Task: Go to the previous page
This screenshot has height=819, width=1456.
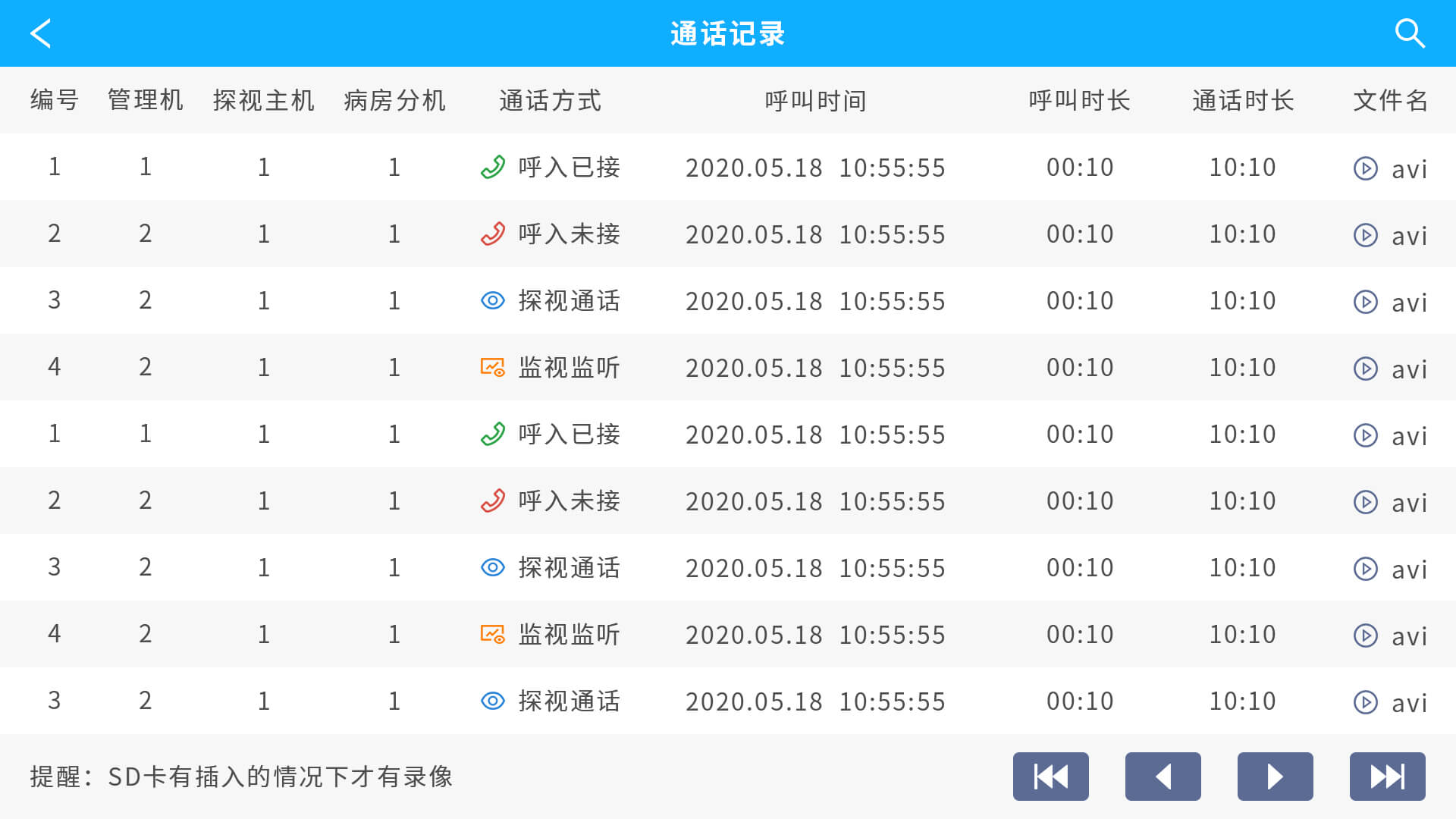Action: (1163, 777)
